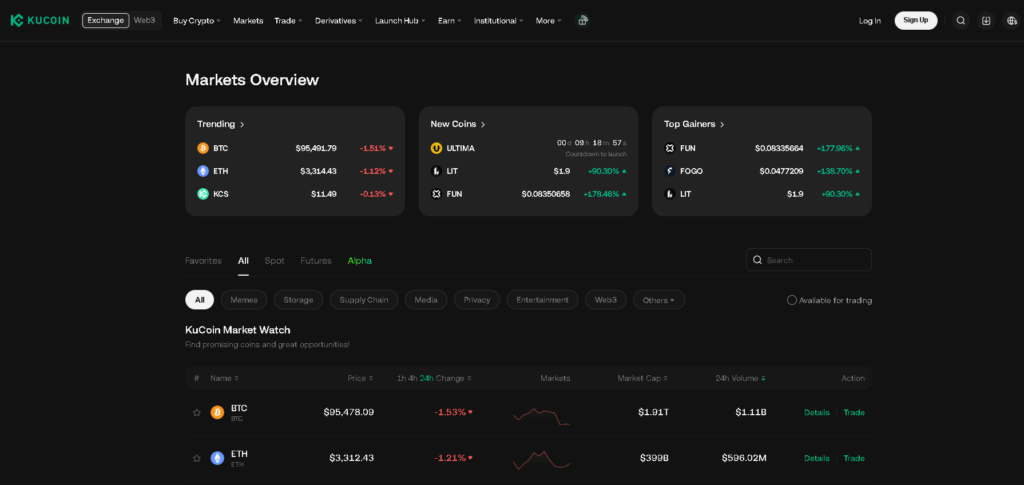The height and width of the screenshot is (485, 1024).
Task: Click the download app icon in header
Action: 986,20
